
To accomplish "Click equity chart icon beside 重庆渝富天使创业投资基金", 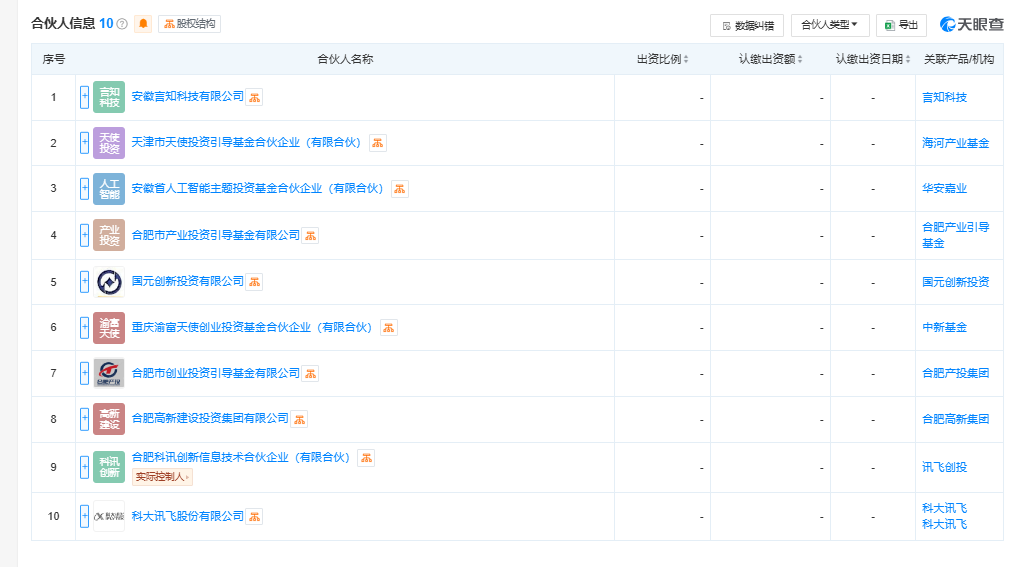I will [388, 328].
